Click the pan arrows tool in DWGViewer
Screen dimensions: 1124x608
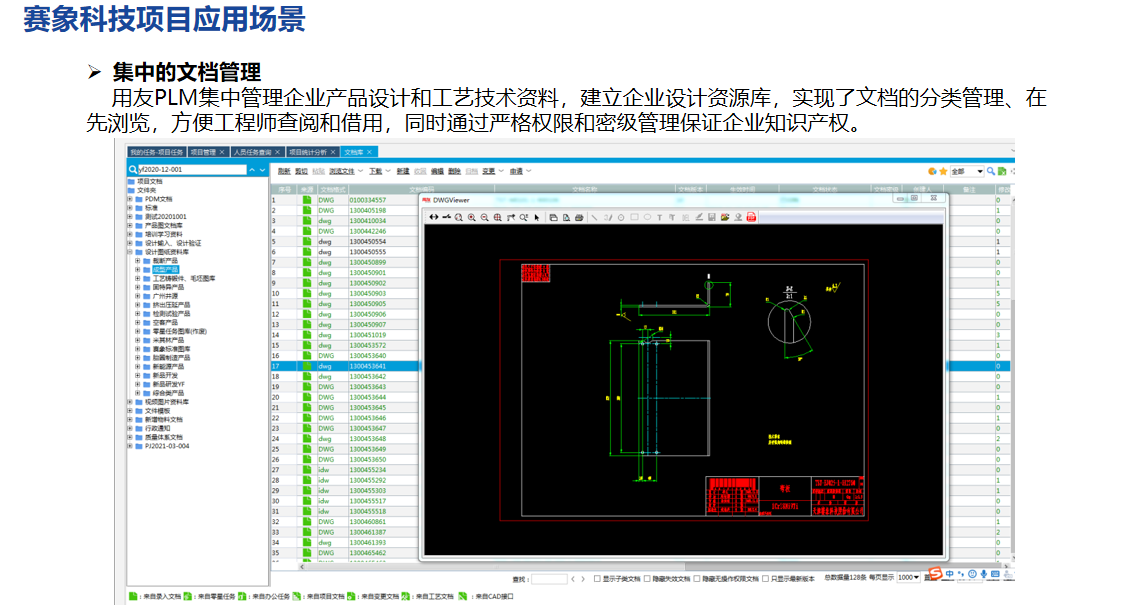coord(434,217)
